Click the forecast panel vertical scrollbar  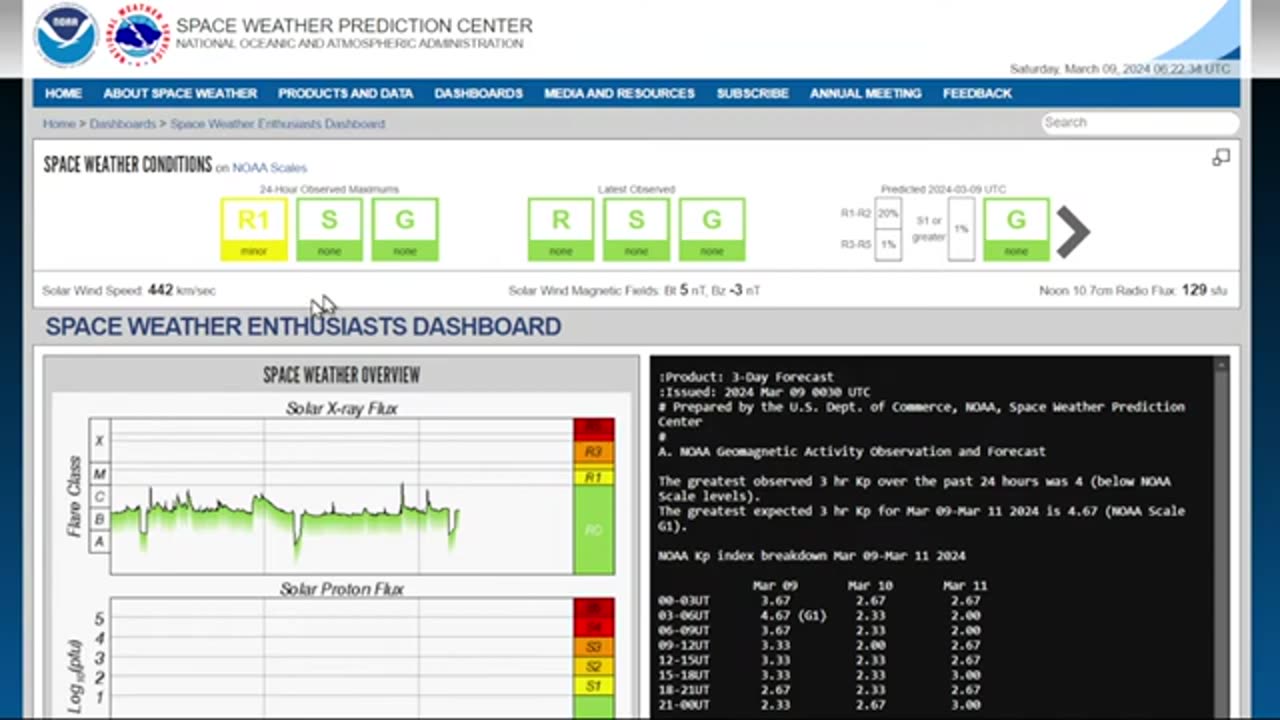[1221, 536]
